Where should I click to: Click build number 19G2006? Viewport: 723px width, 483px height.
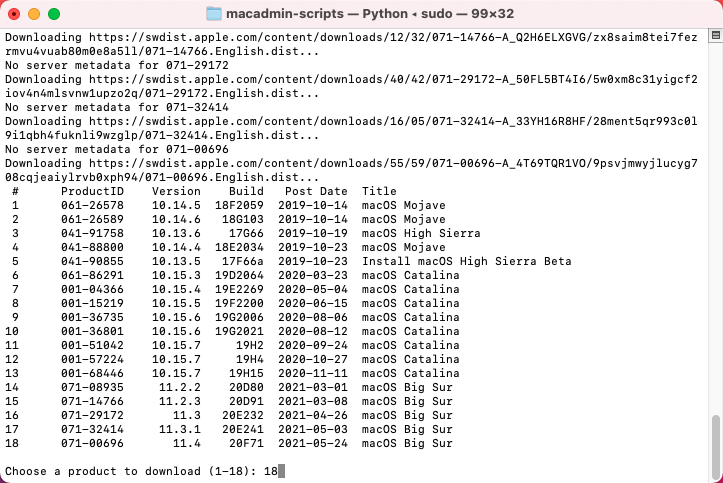[x=239, y=317]
